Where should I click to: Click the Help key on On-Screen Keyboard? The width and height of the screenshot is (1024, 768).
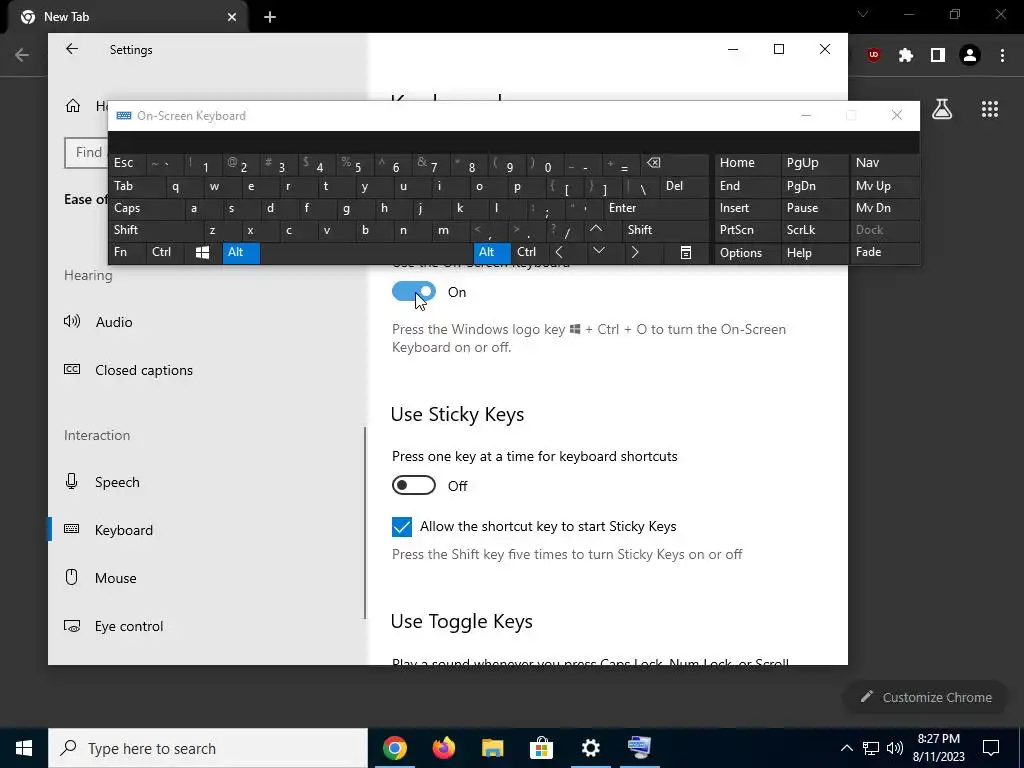[815, 253]
